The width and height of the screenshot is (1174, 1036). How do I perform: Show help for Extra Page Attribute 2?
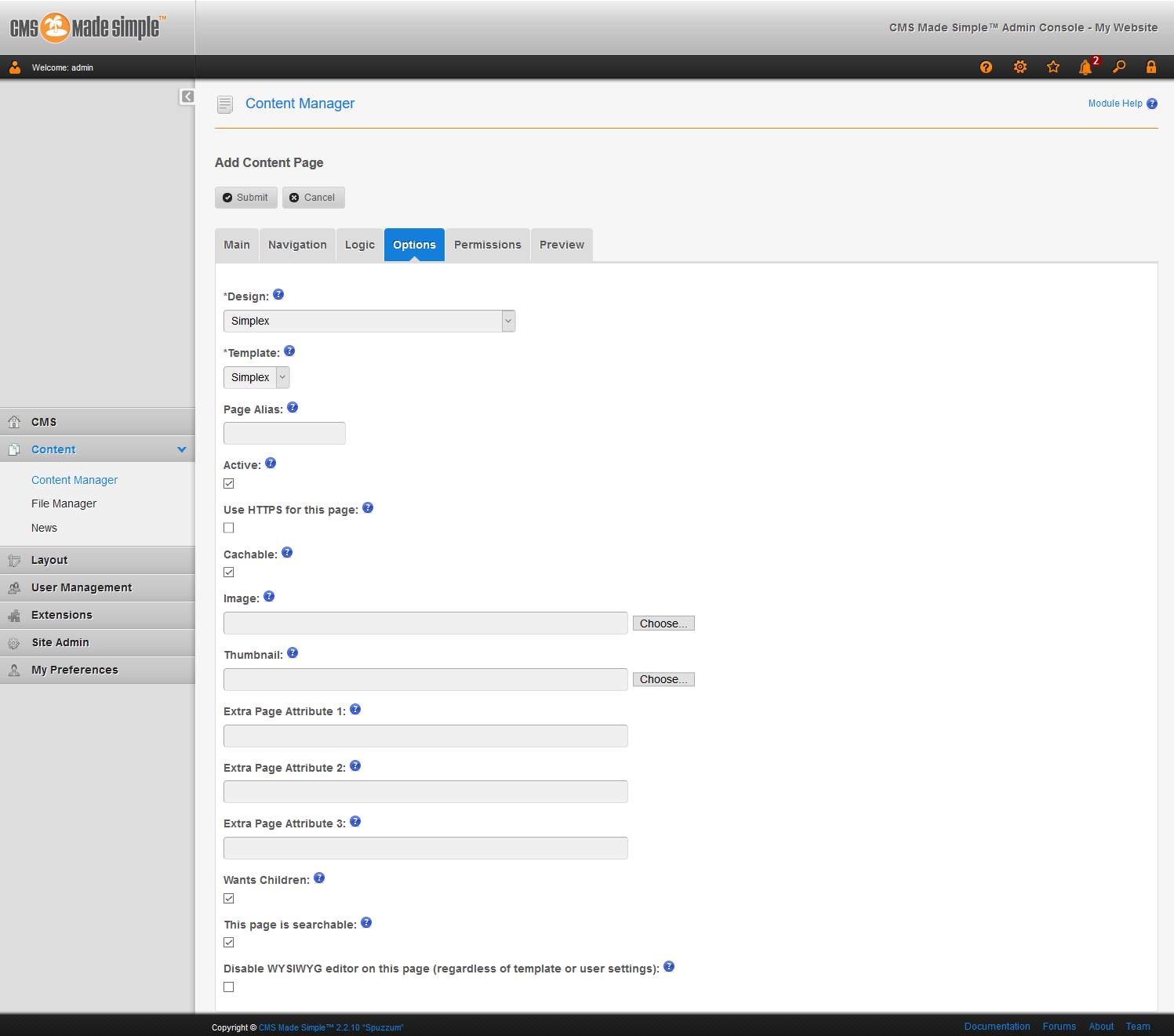pyautogui.click(x=355, y=766)
